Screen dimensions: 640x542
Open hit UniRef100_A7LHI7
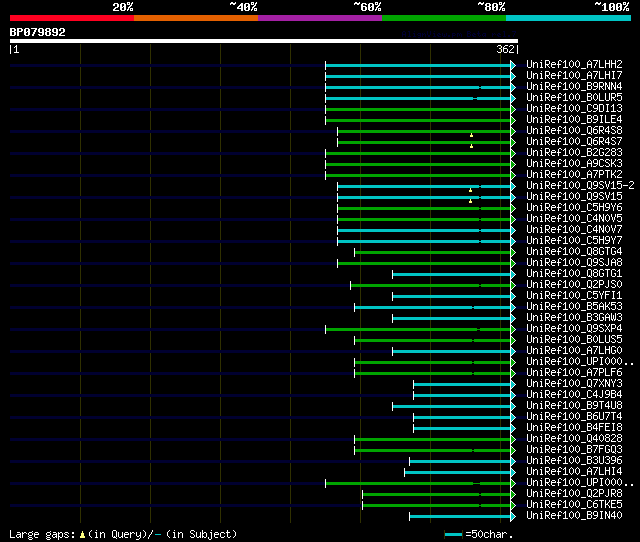[x=574, y=75]
